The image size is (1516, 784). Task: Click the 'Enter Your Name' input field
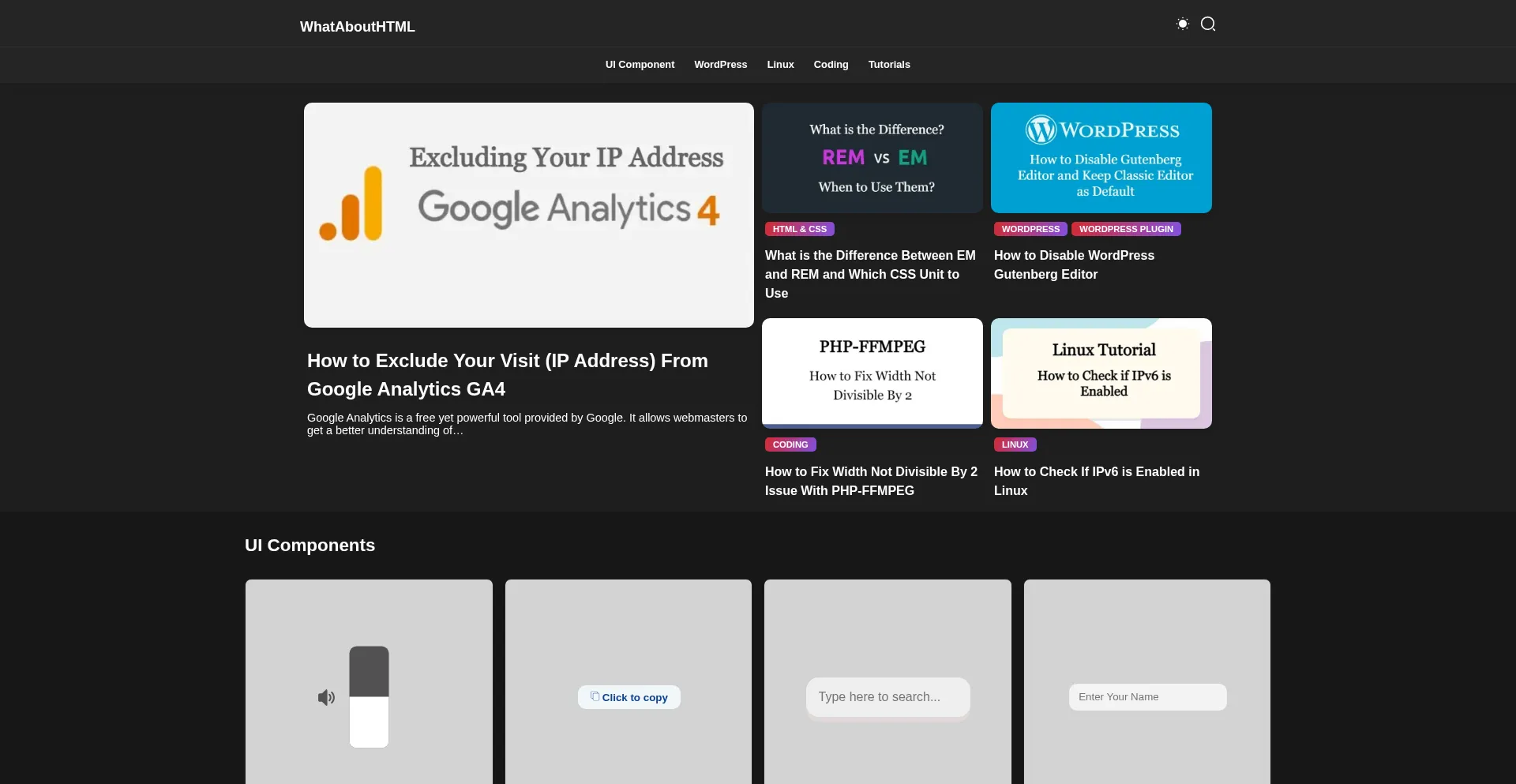[x=1147, y=697]
